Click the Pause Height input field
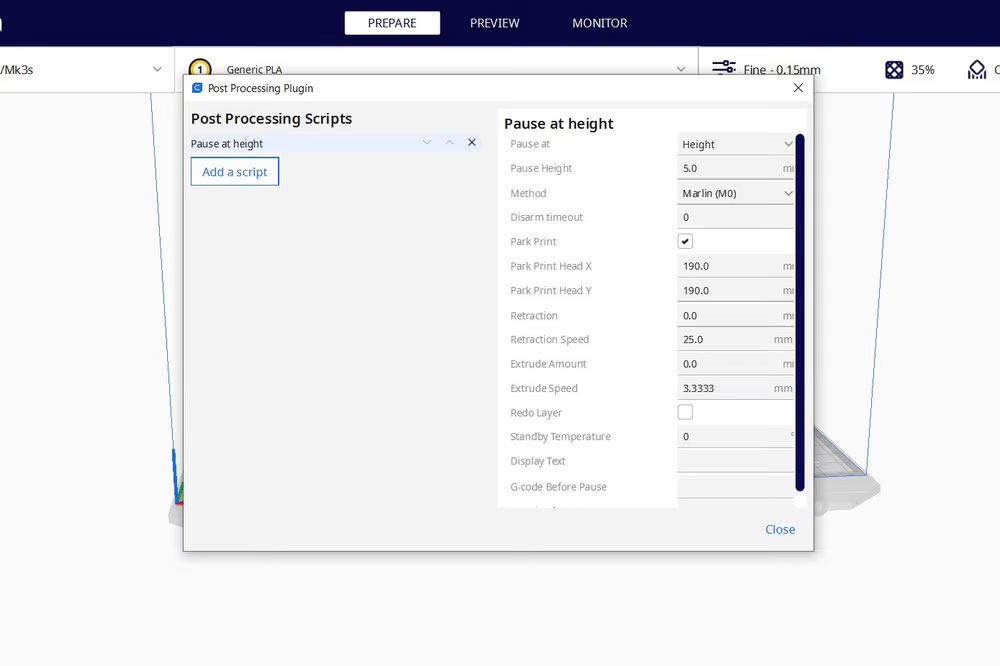1000x666 pixels. click(730, 169)
